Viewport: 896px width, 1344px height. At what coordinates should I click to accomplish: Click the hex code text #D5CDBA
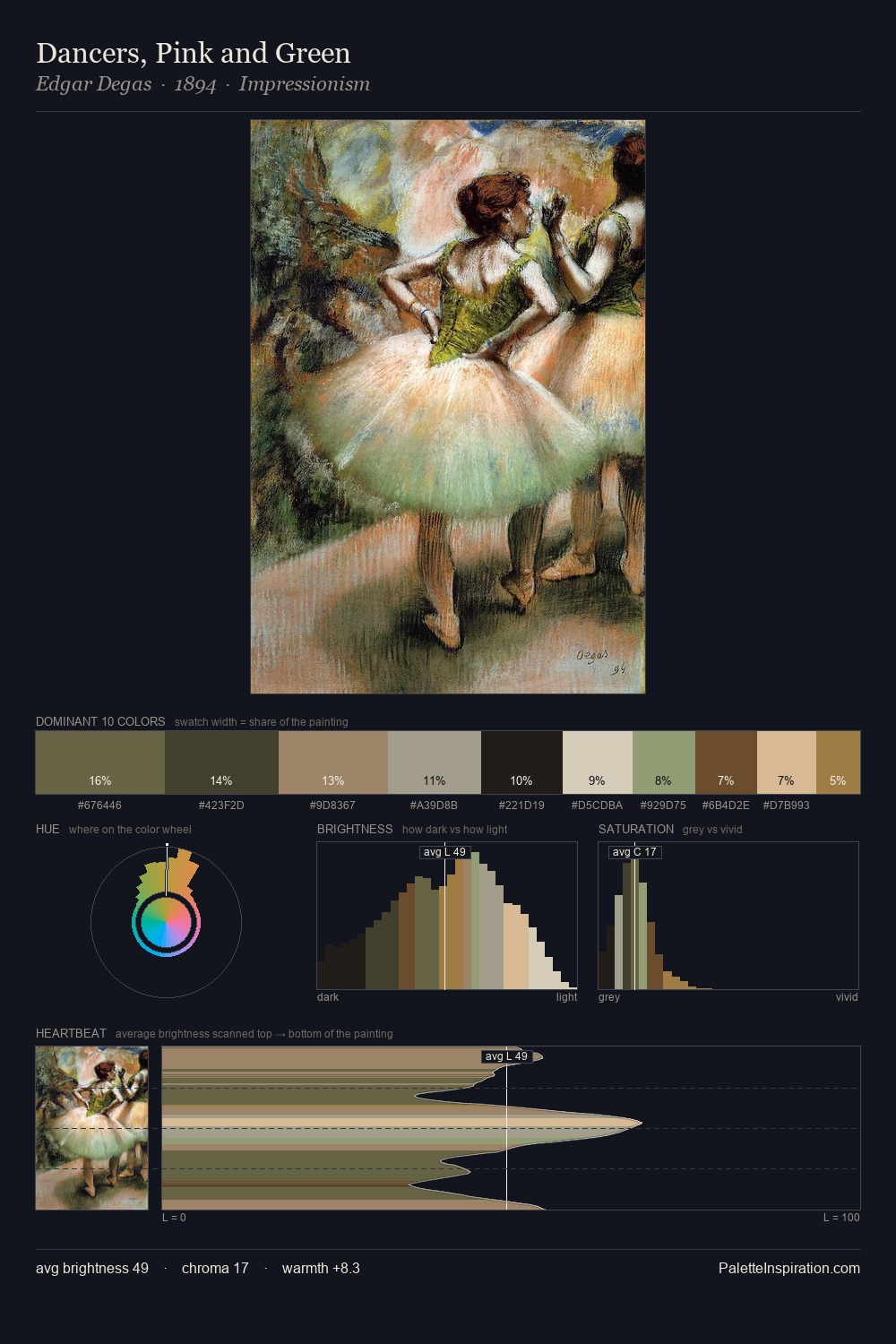(x=597, y=806)
